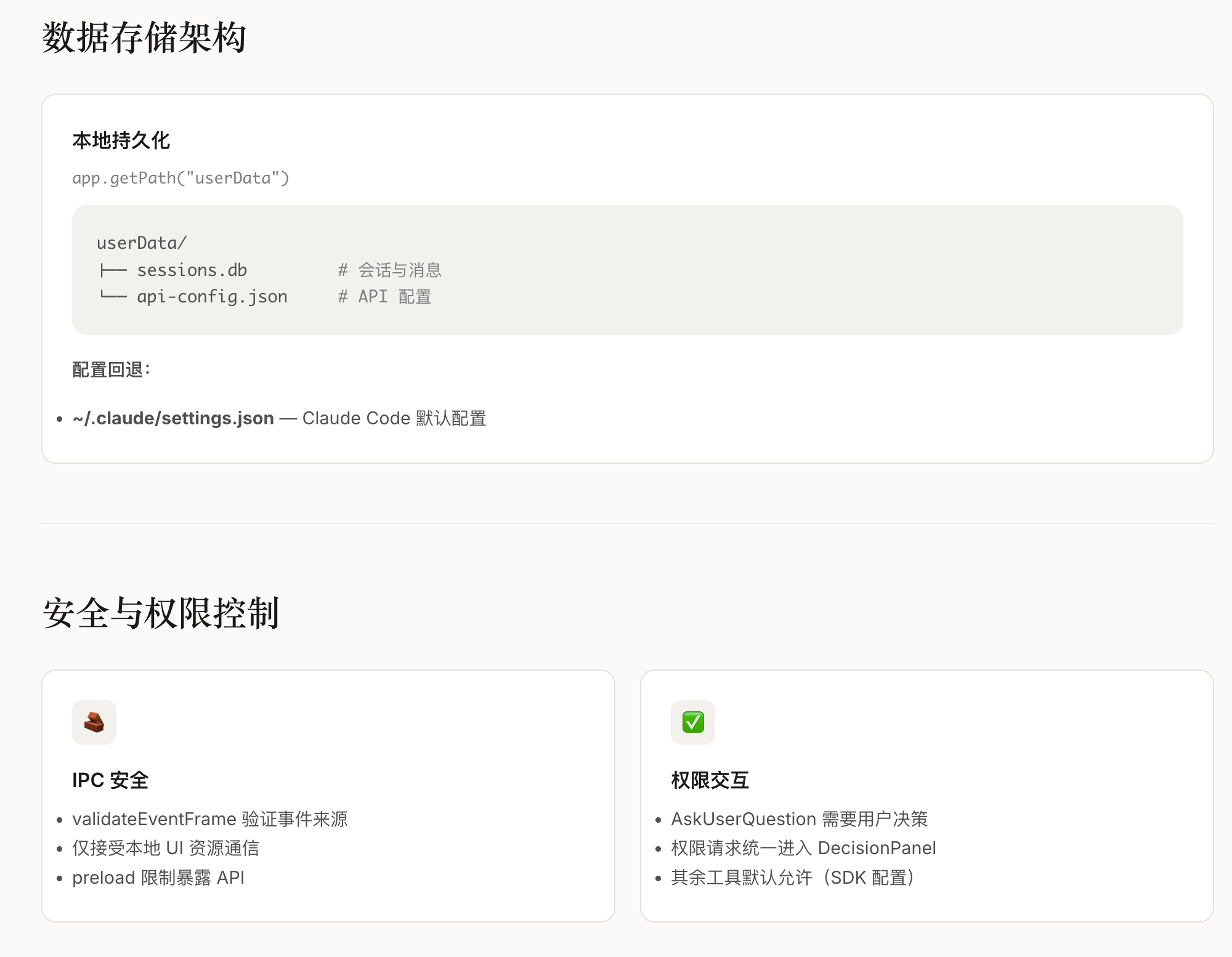The width and height of the screenshot is (1232, 957).
Task: Click the 安全与权限控制 heading
Action: 161,613
